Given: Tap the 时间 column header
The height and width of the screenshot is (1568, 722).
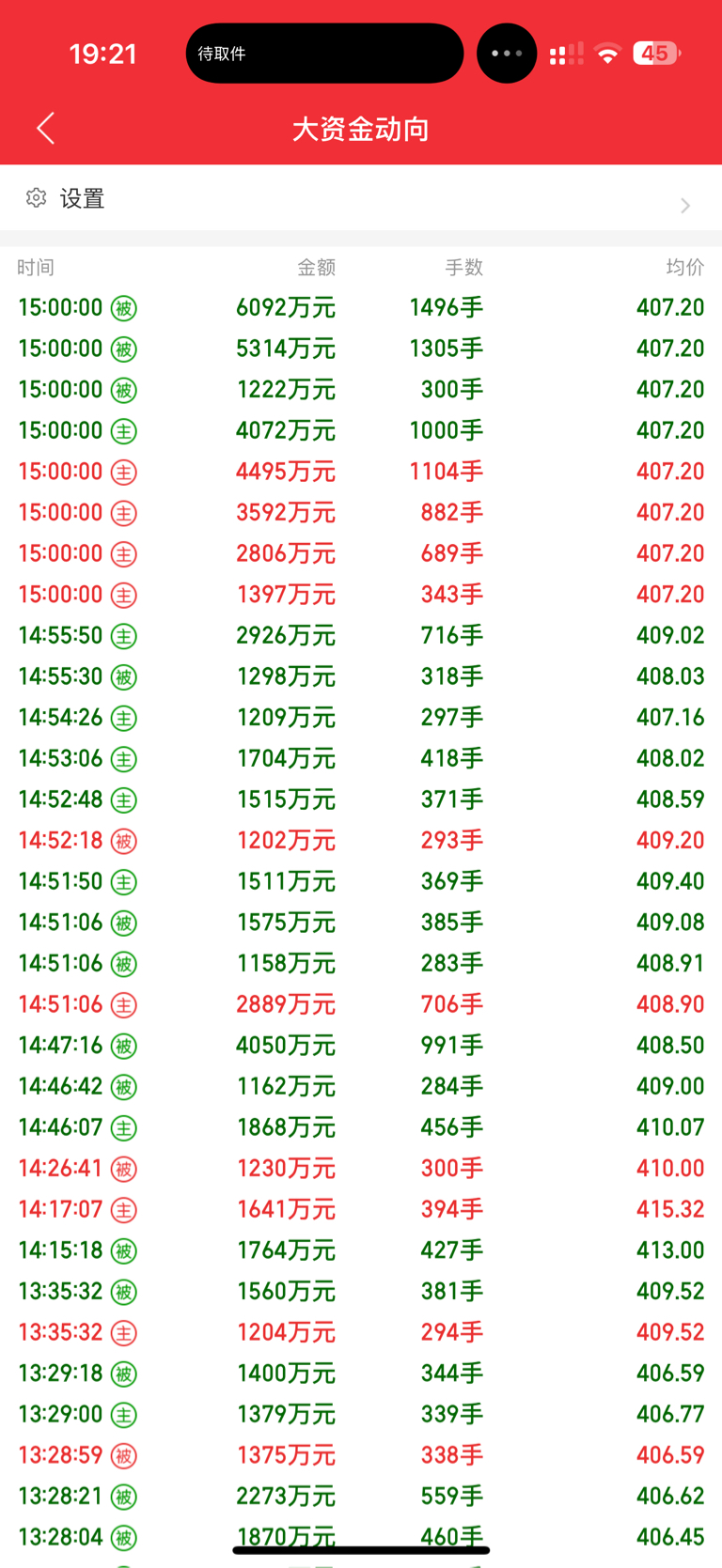Looking at the screenshot, I should (36, 268).
